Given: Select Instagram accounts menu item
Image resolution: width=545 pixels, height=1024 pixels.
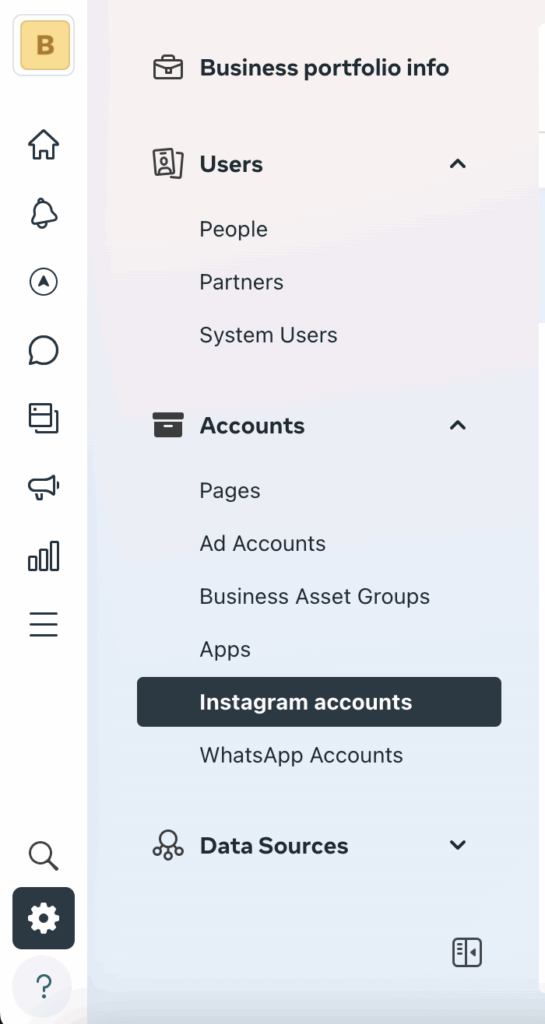Looking at the screenshot, I should 319,702.
